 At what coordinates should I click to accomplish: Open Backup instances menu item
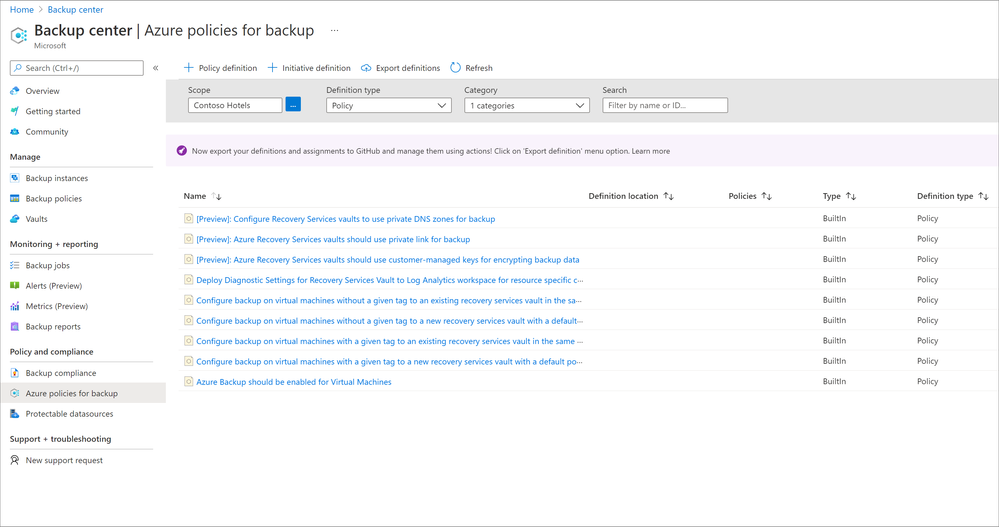click(x=57, y=178)
